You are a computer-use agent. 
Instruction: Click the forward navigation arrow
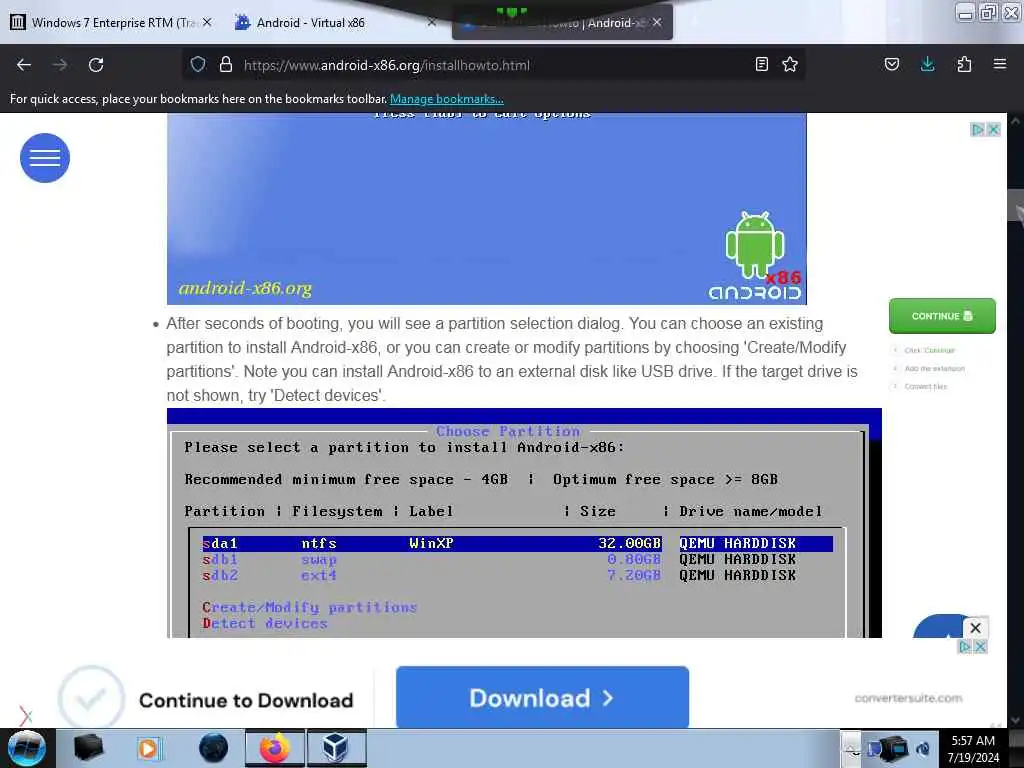pos(60,65)
